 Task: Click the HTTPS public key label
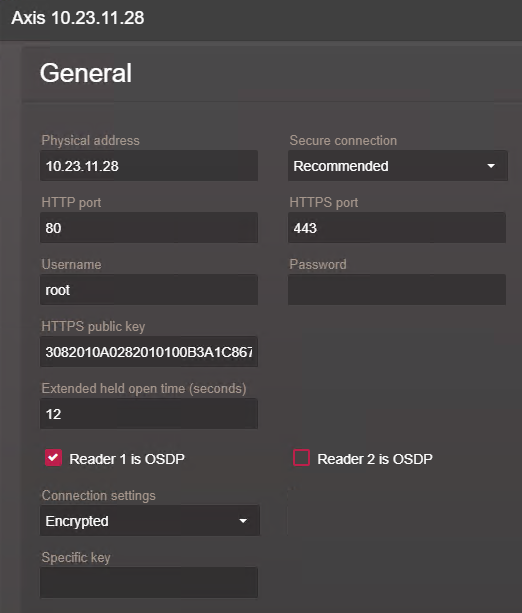click(x=93, y=326)
